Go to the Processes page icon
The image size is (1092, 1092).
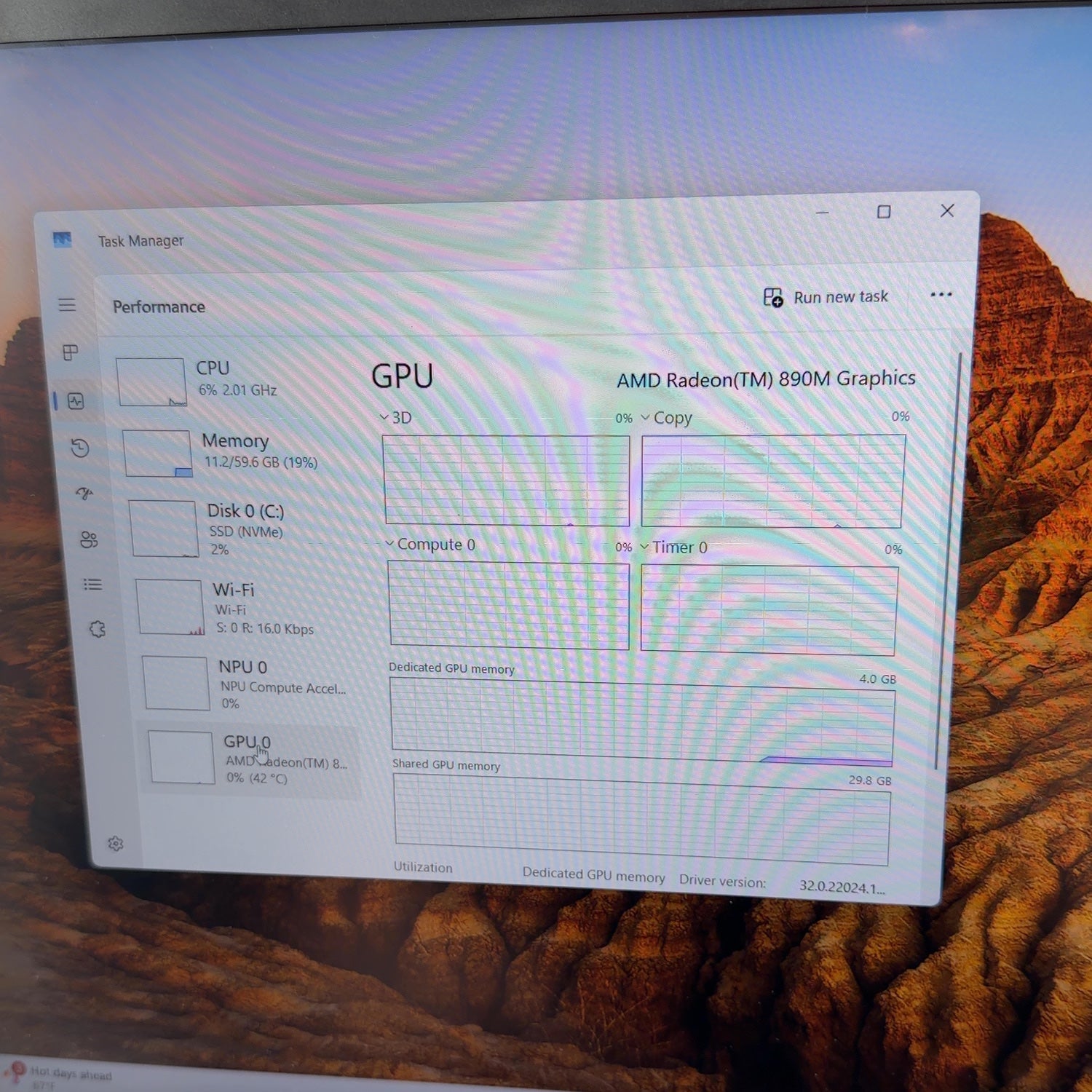[x=71, y=353]
